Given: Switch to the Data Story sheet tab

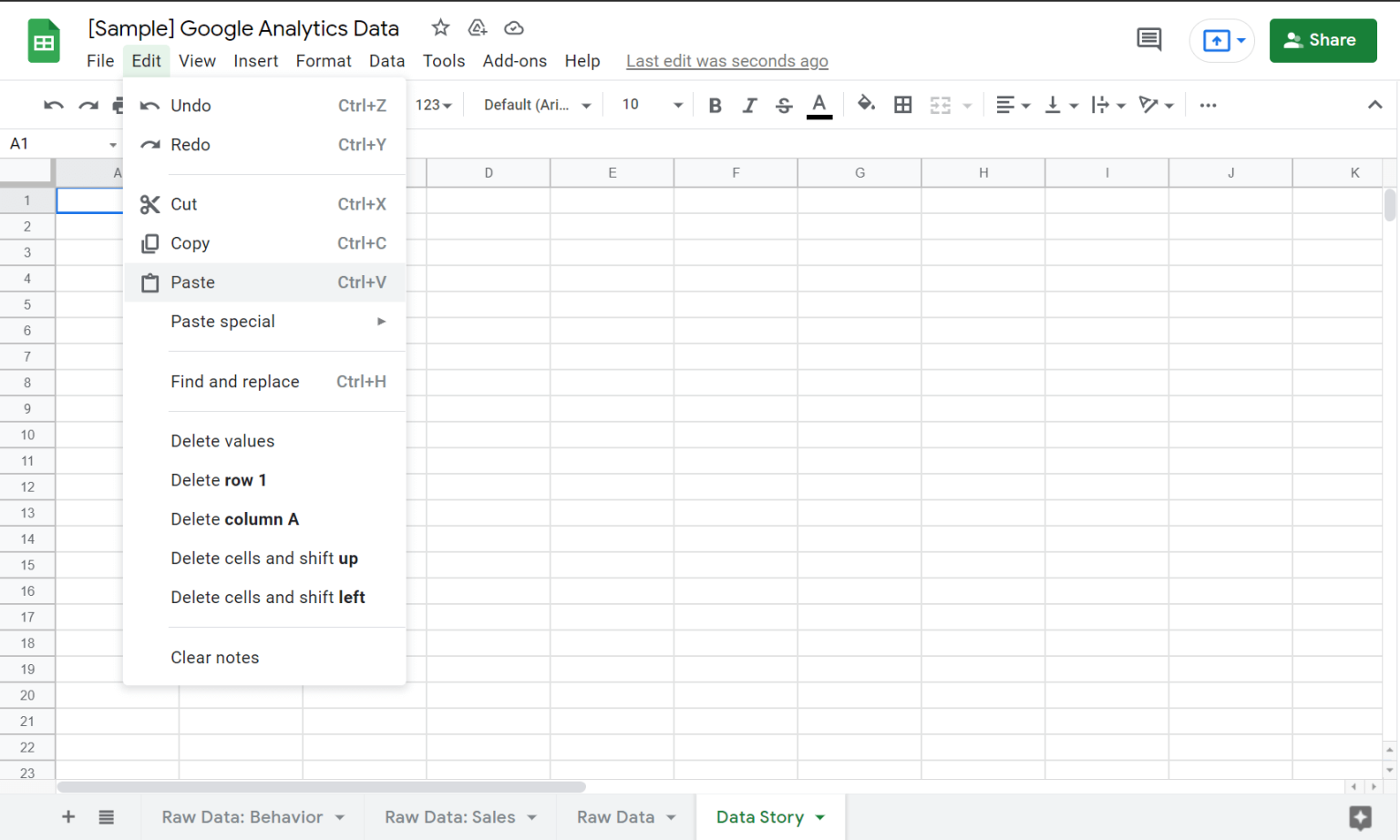Looking at the screenshot, I should (760, 817).
